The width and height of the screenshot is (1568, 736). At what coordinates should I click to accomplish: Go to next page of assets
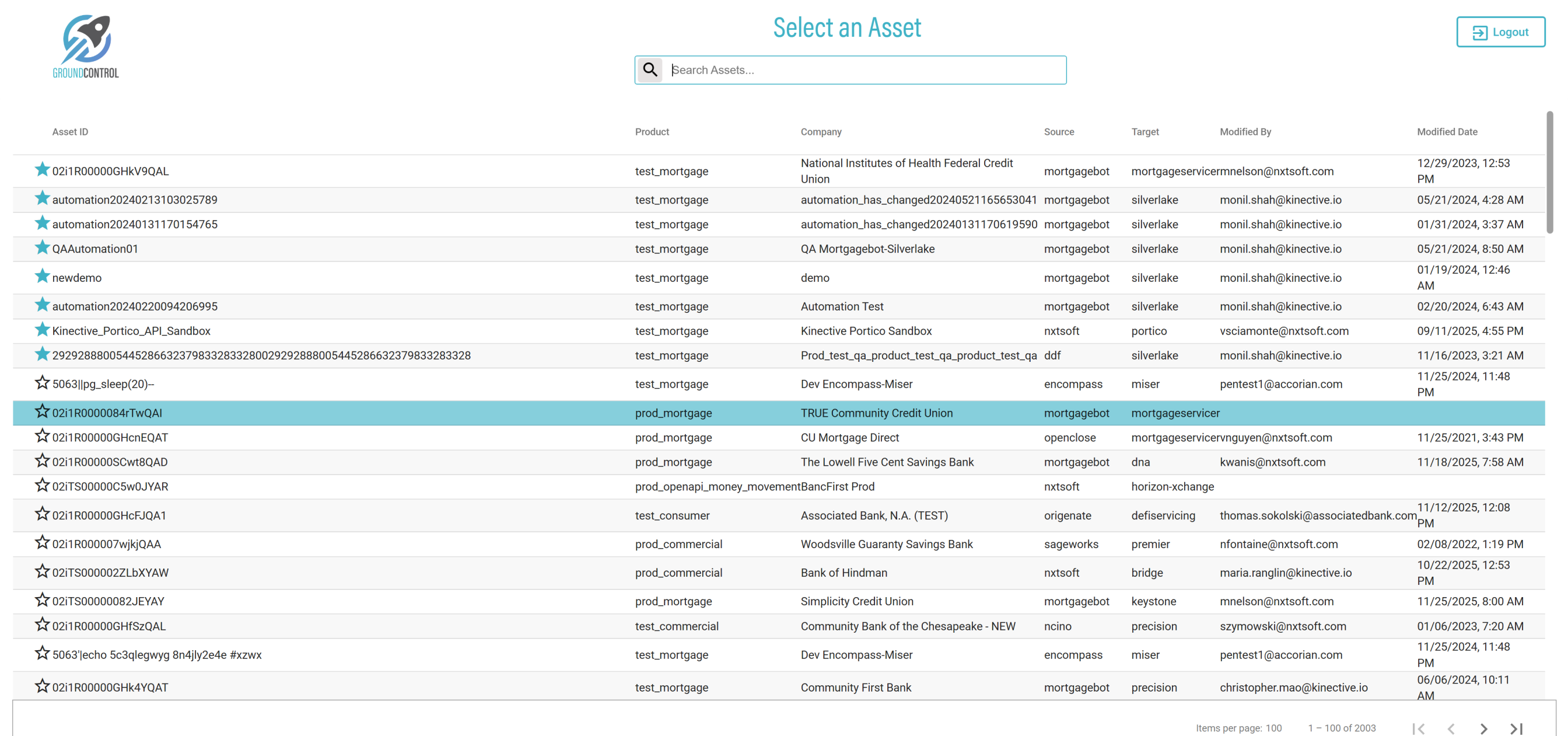tap(1483, 728)
